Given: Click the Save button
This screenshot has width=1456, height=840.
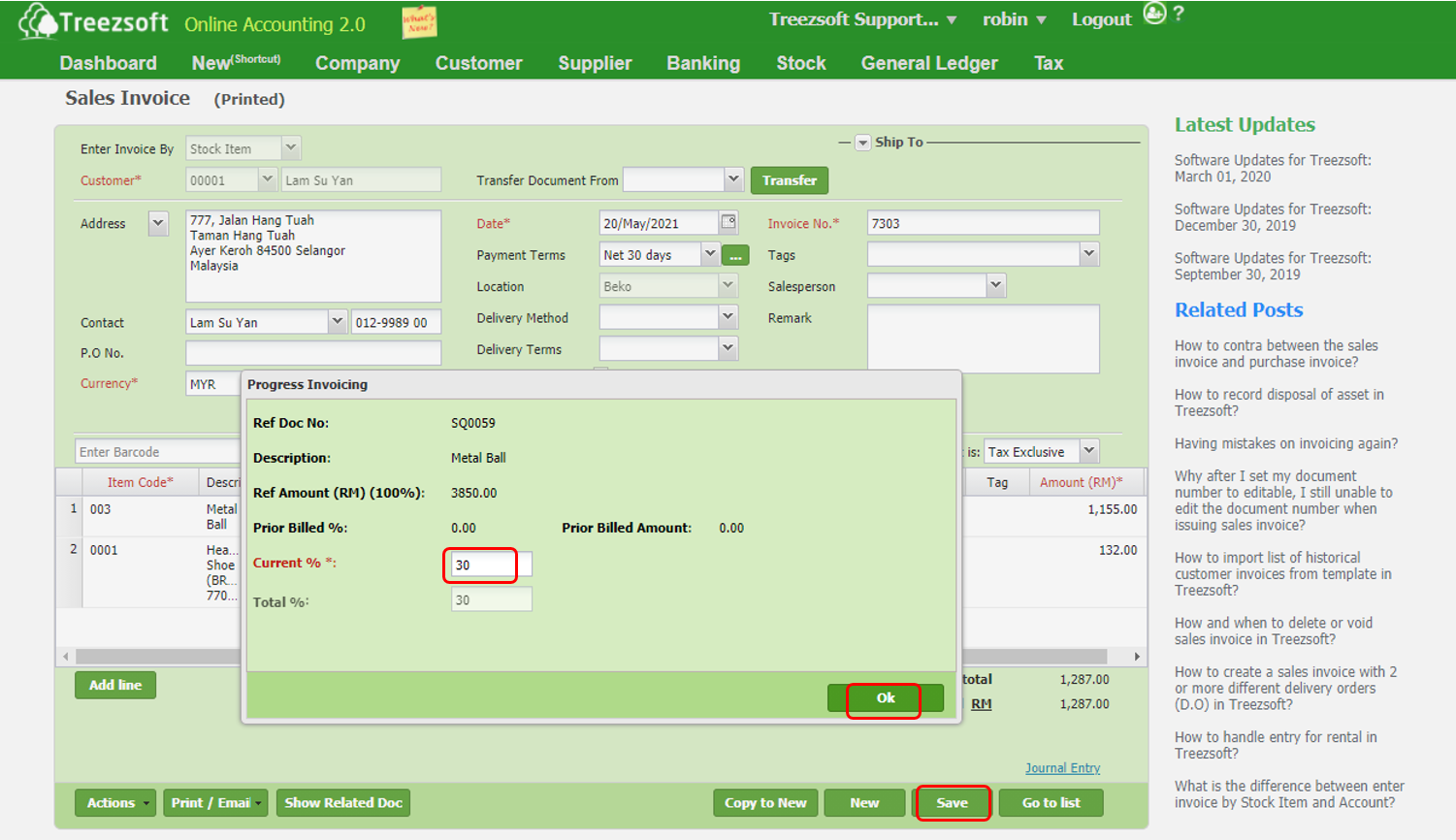Looking at the screenshot, I should pyautogui.click(x=952, y=803).
